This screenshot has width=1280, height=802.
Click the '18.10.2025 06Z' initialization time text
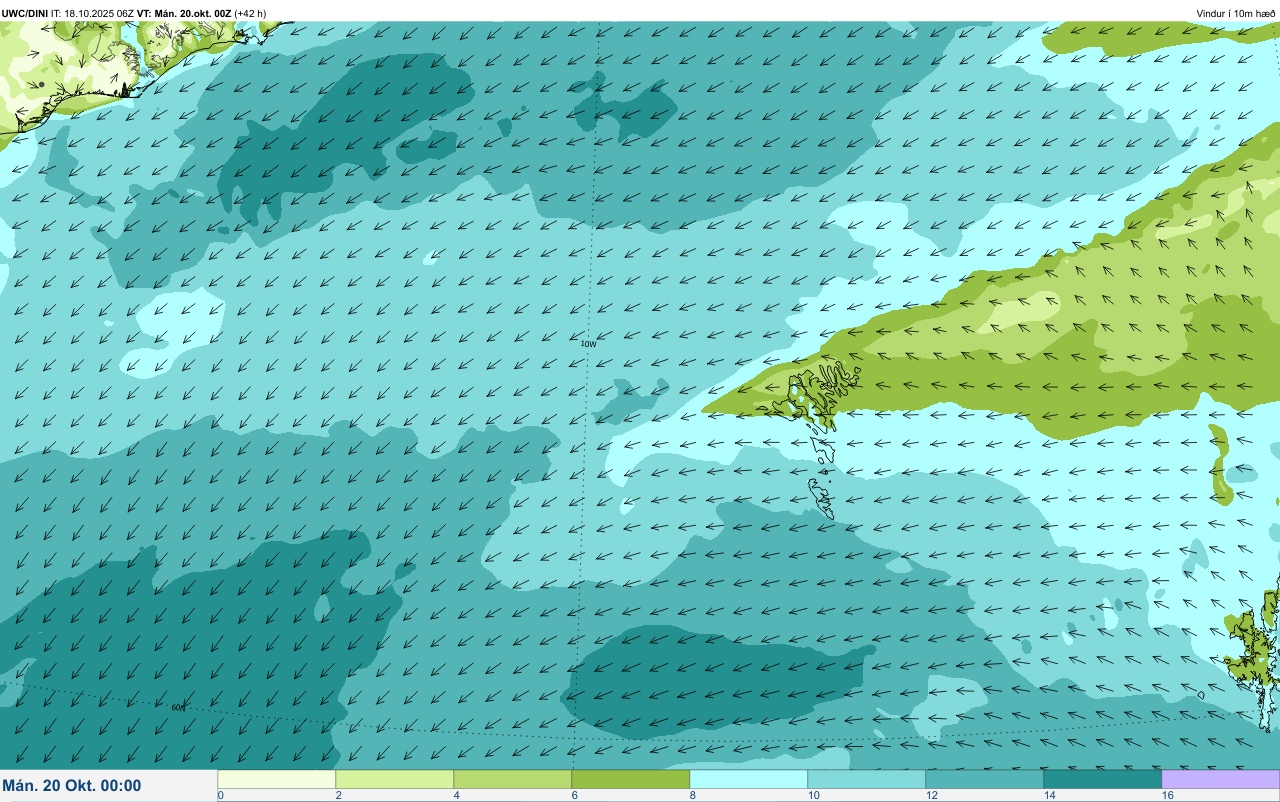(x=98, y=13)
